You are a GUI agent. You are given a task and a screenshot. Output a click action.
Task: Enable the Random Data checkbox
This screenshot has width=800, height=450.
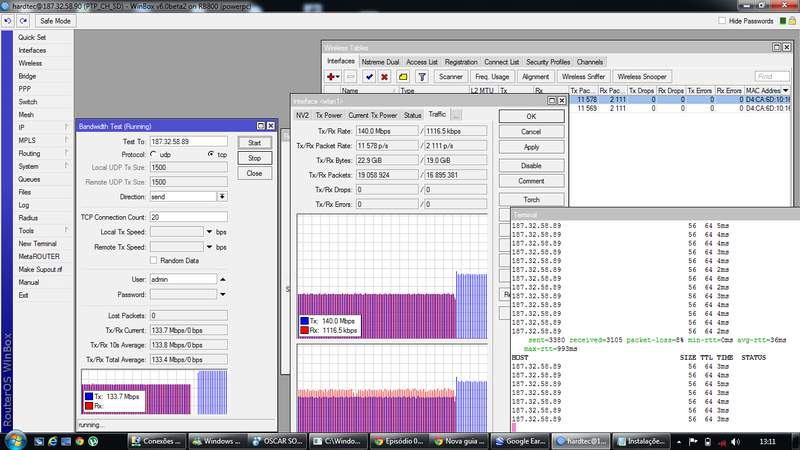152,260
